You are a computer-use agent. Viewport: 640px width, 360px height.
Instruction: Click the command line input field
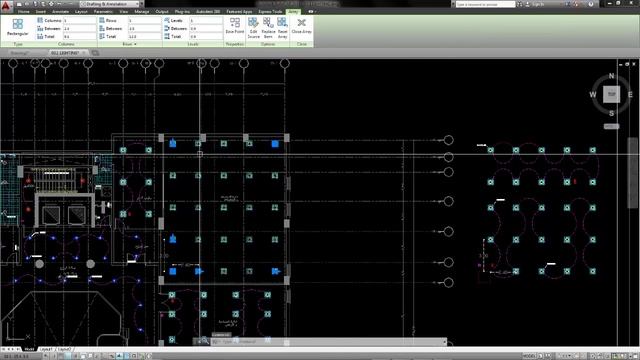click(x=329, y=342)
